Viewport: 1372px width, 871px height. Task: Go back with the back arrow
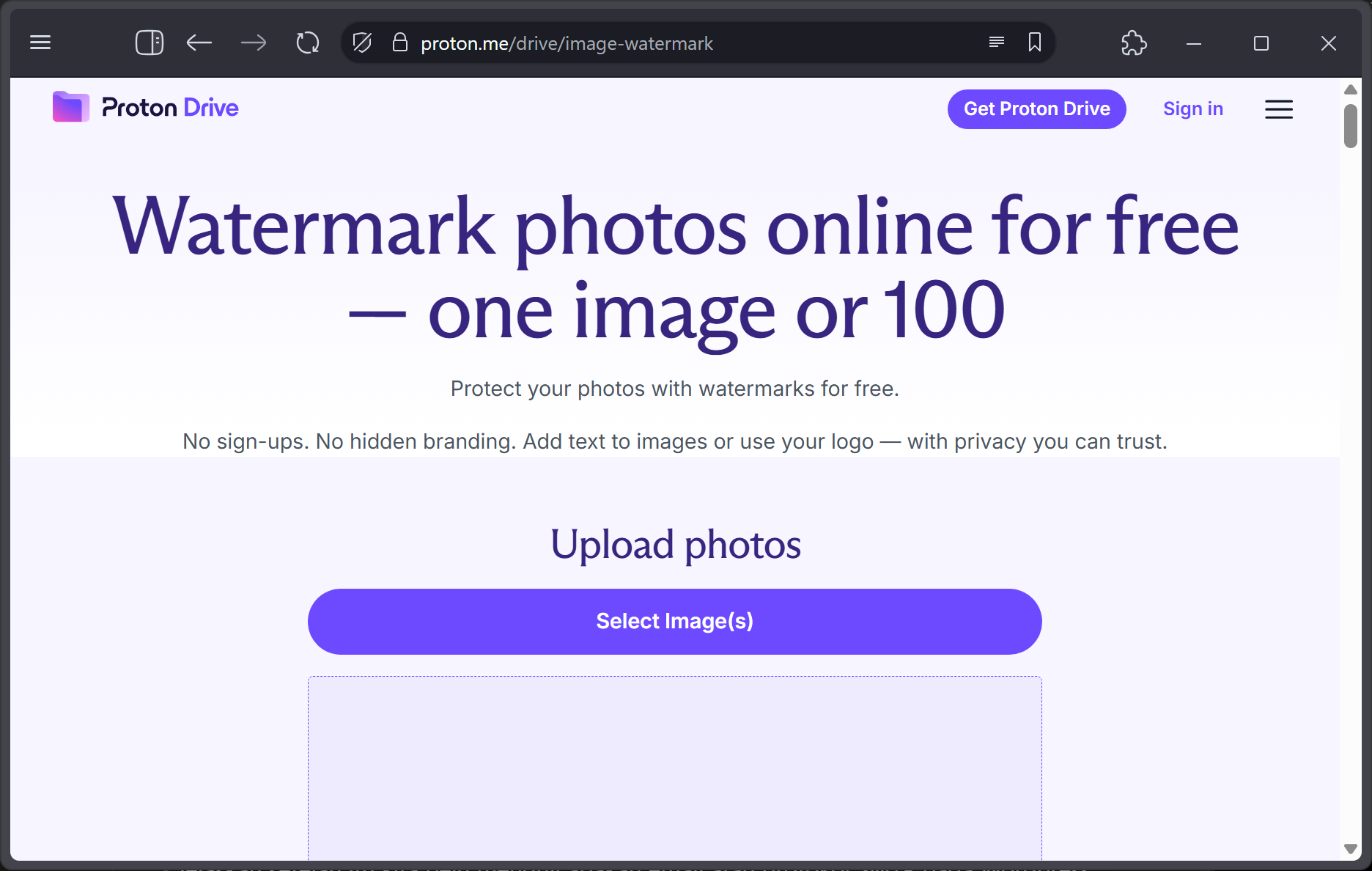click(x=199, y=43)
